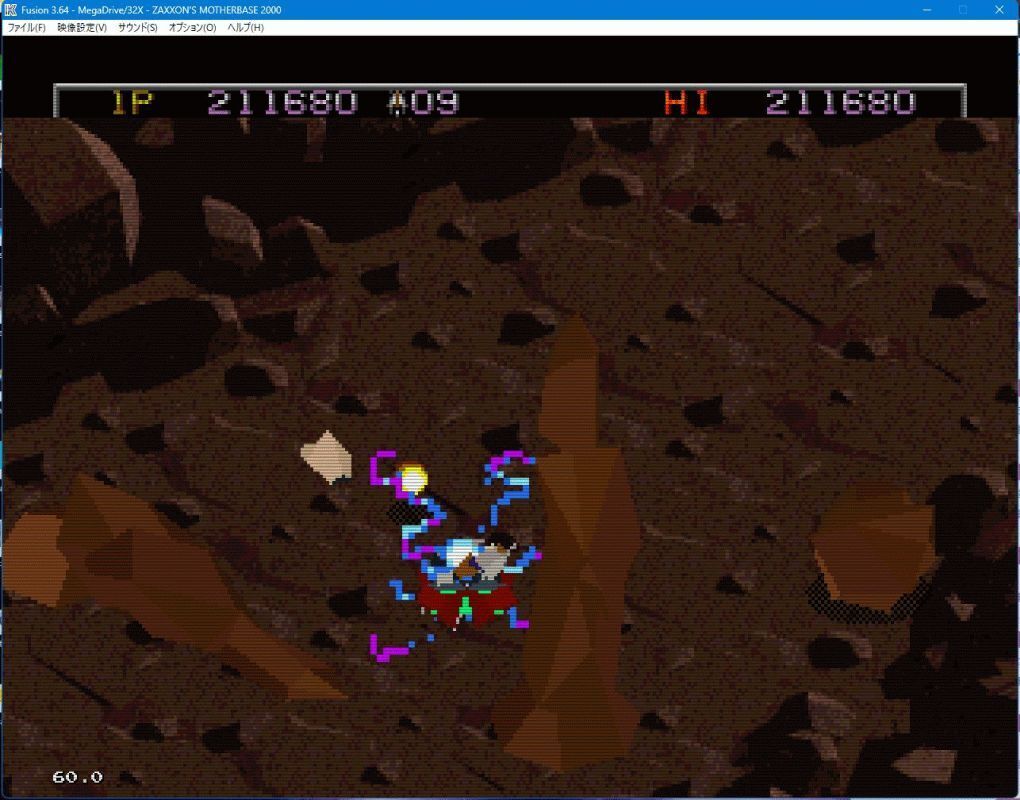Screen dimensions: 1020x800
Task: Open the サウンド(S) menu
Action: click(x=138, y=28)
